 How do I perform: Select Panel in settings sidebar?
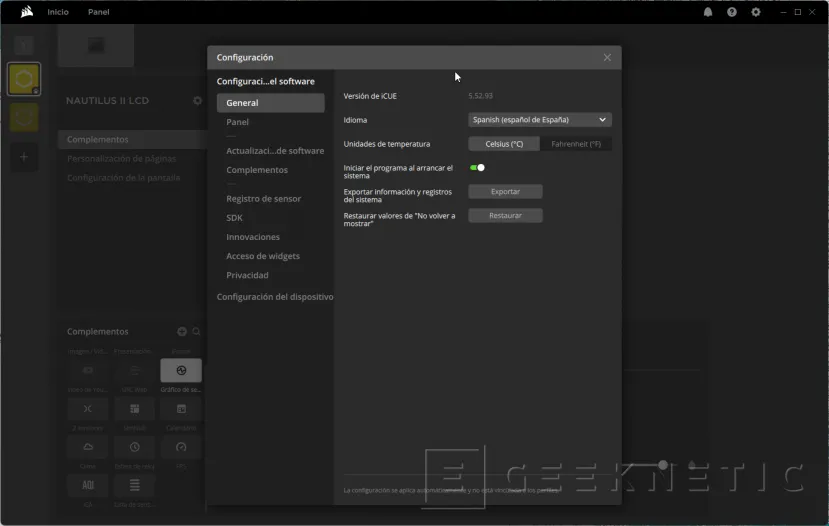[x=237, y=122]
